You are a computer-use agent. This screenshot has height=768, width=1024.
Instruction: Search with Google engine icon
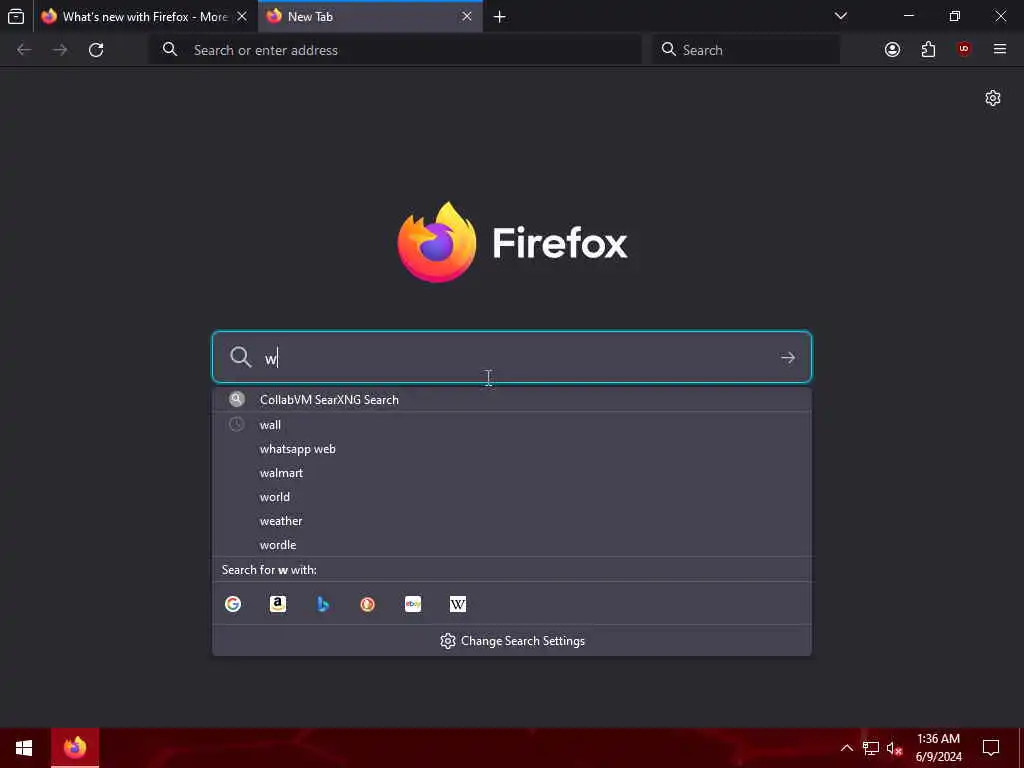pyautogui.click(x=232, y=604)
